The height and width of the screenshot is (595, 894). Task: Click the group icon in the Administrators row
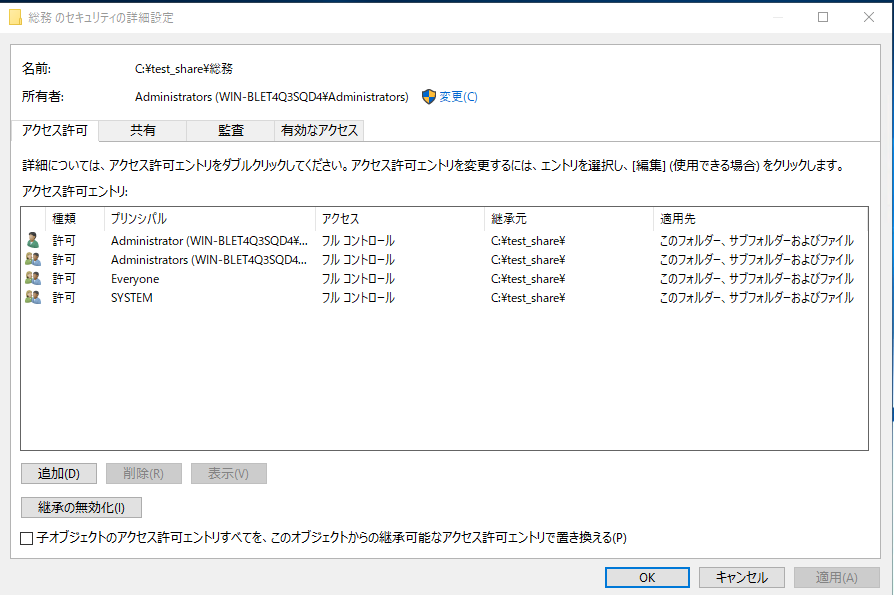33,259
